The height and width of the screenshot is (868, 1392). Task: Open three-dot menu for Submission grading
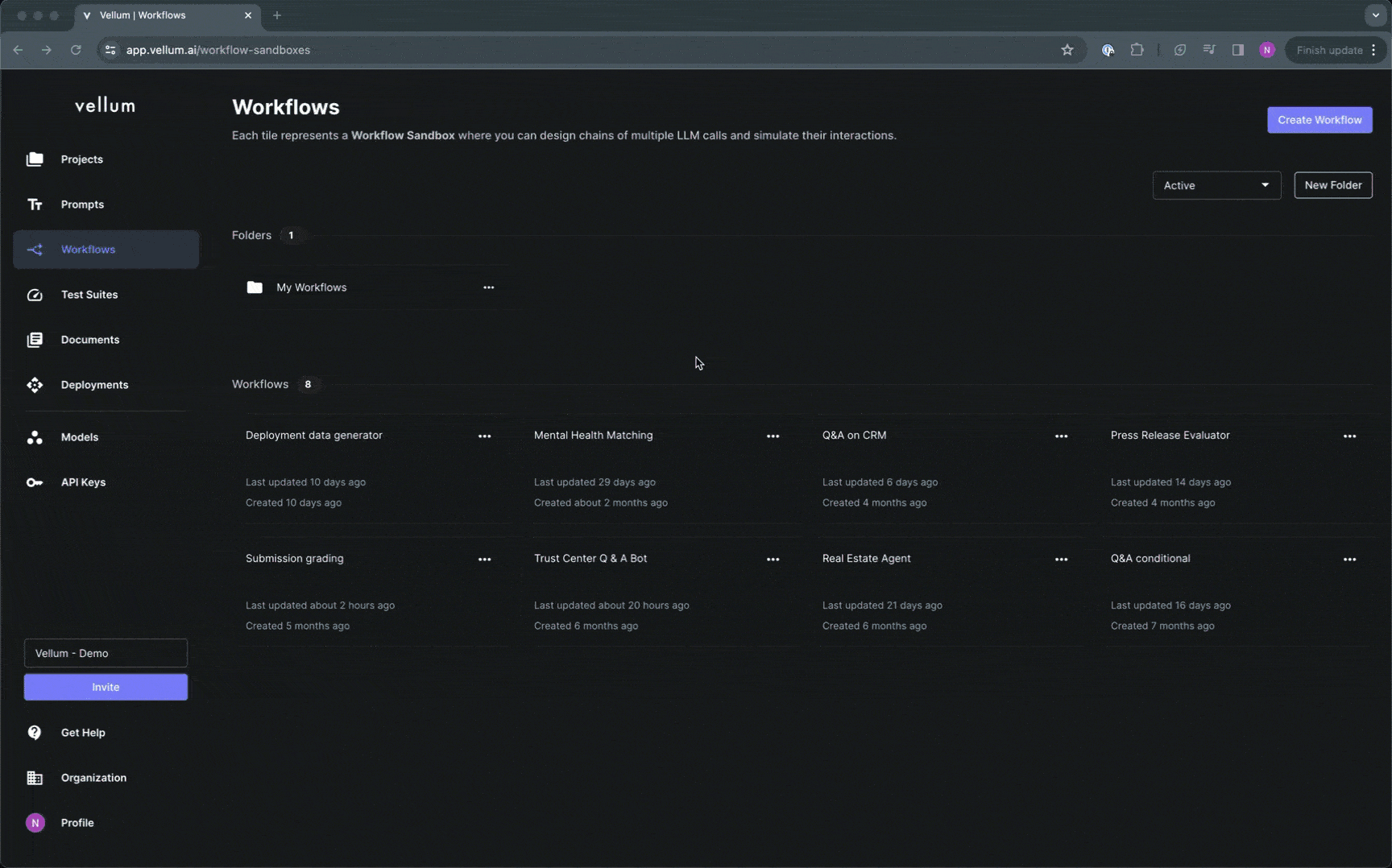pos(484,560)
